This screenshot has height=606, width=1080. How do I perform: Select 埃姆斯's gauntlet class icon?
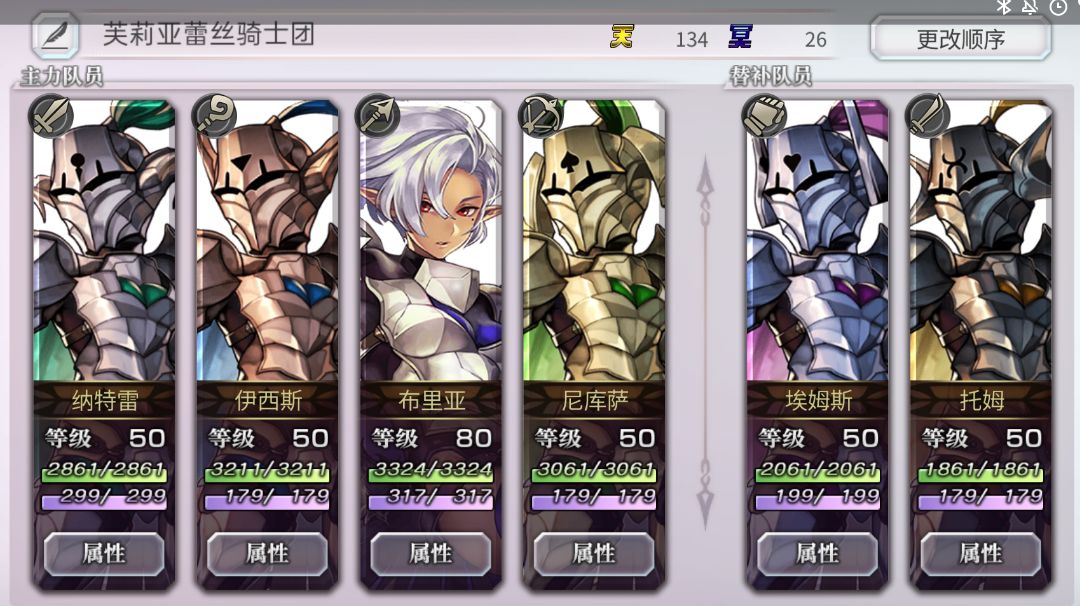tap(764, 115)
